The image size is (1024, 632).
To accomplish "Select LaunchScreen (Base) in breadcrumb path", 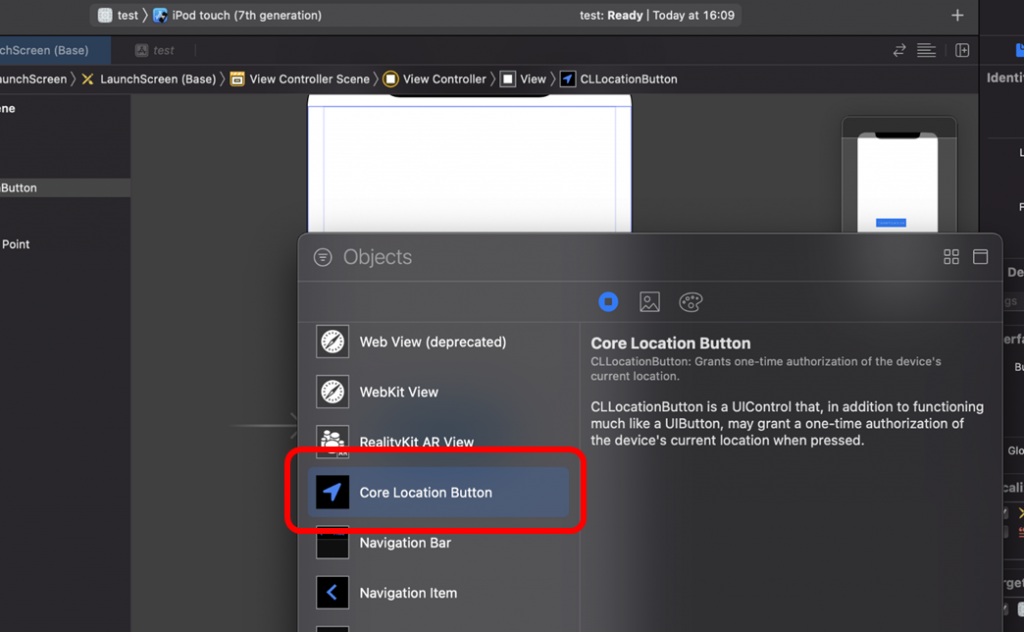I will pos(150,79).
